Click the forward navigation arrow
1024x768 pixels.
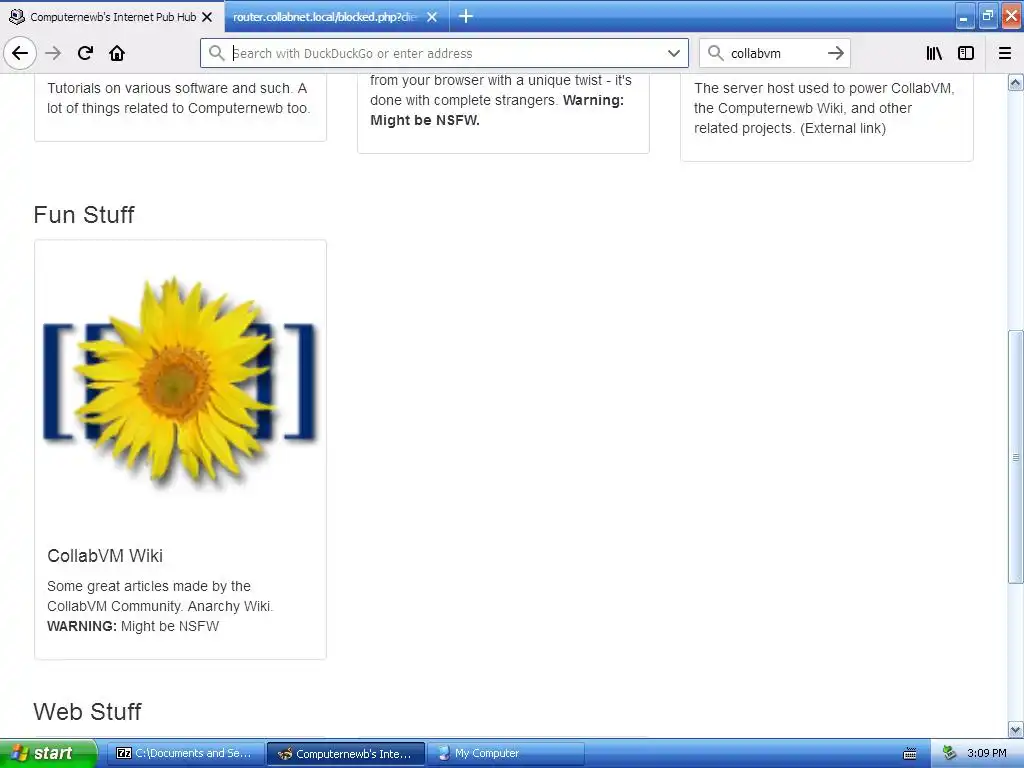click(x=53, y=53)
